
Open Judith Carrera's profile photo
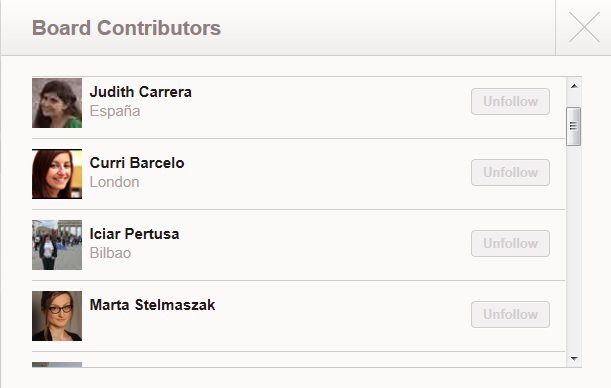(x=57, y=103)
